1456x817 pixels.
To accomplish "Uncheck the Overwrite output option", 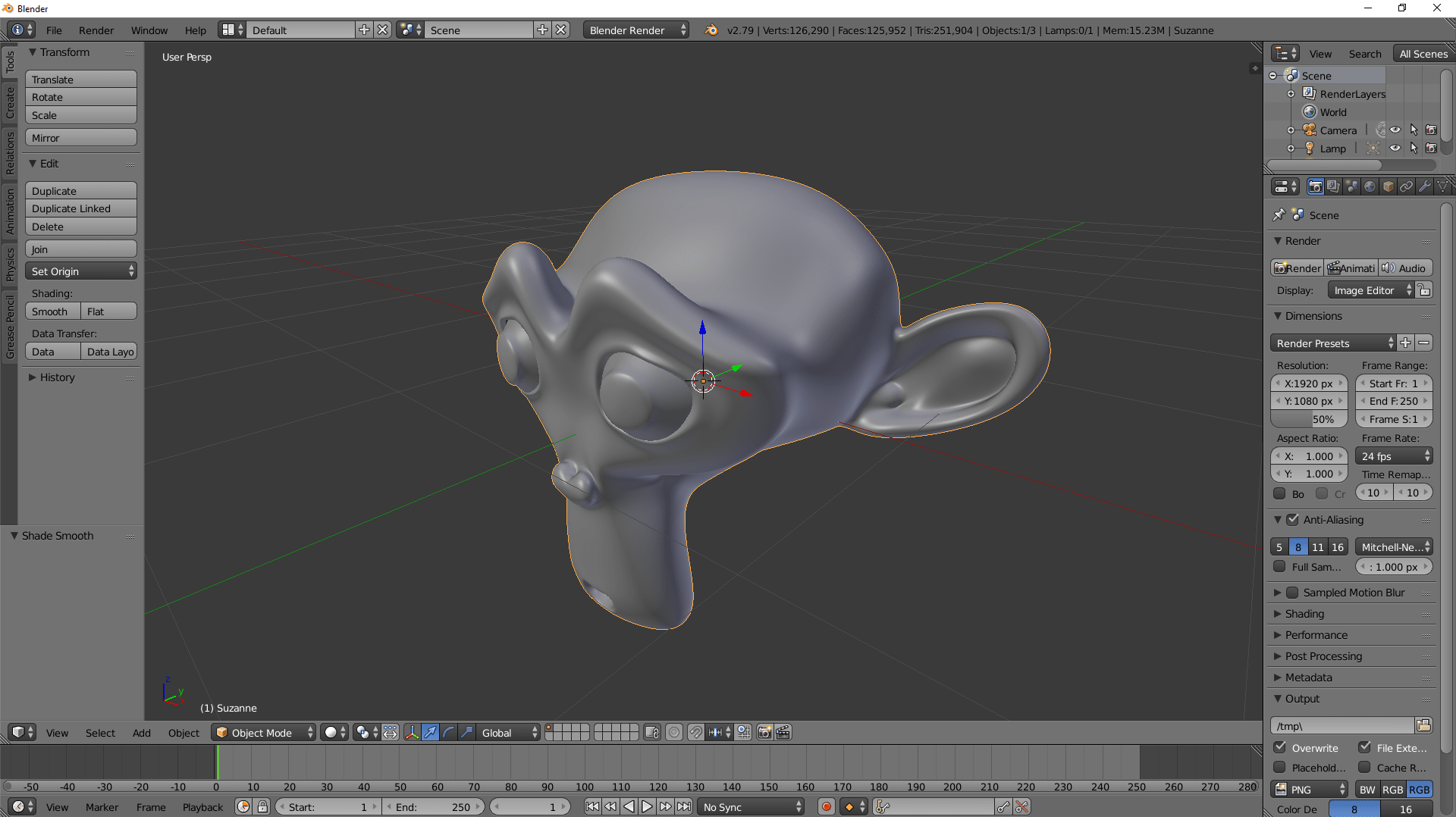I will click(1279, 747).
